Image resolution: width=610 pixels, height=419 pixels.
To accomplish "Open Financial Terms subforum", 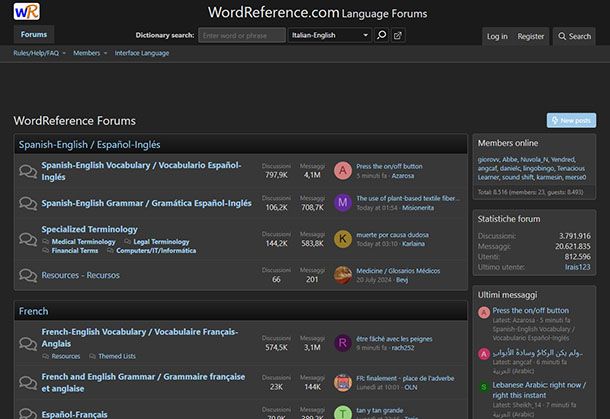I will (x=75, y=251).
